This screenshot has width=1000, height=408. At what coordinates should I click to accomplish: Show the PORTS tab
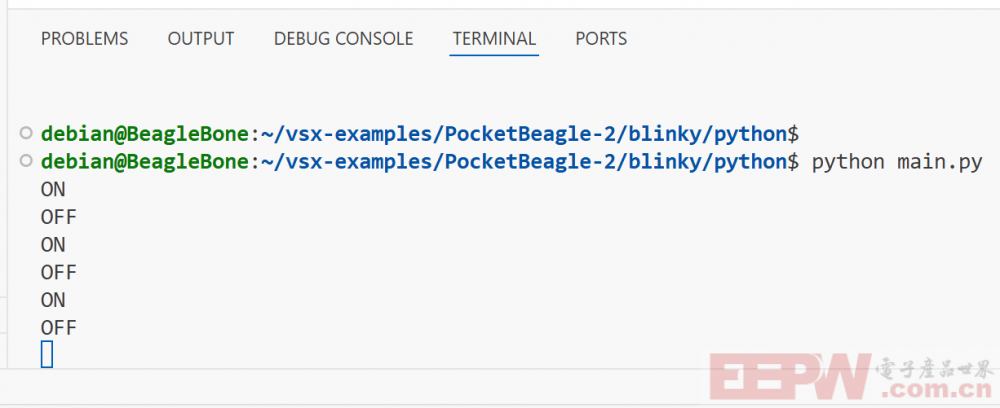coord(601,39)
